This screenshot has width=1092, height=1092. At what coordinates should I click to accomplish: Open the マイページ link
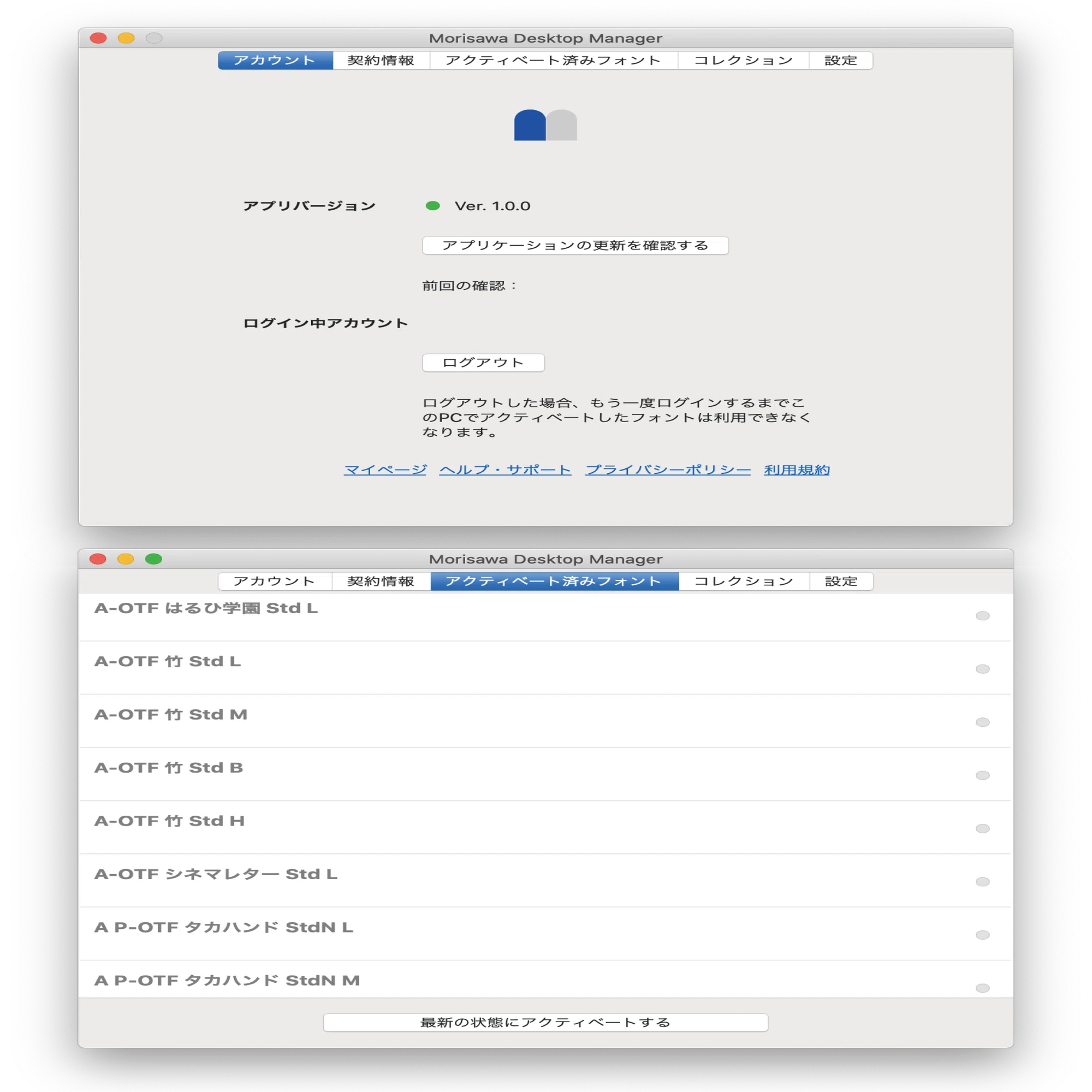(x=385, y=470)
